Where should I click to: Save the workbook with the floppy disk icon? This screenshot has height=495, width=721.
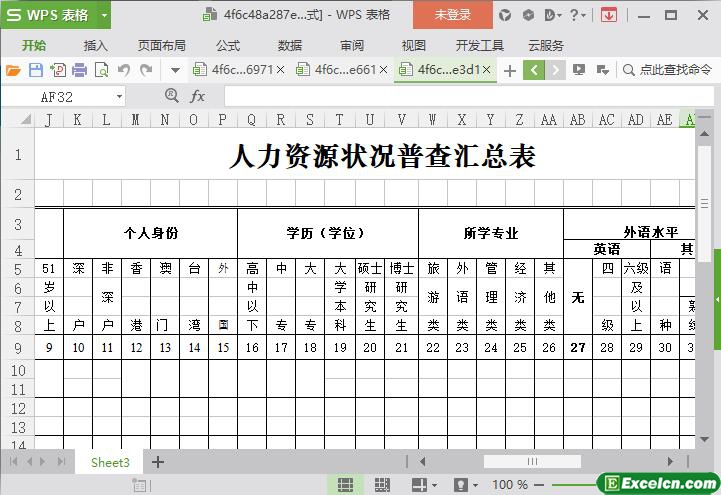point(36,70)
